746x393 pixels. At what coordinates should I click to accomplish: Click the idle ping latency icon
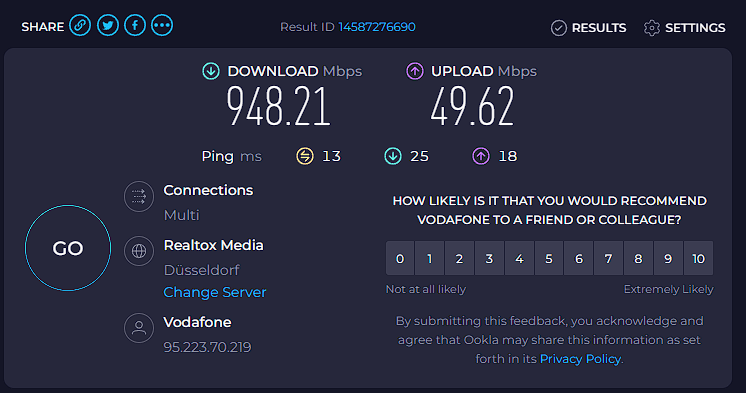click(x=305, y=156)
